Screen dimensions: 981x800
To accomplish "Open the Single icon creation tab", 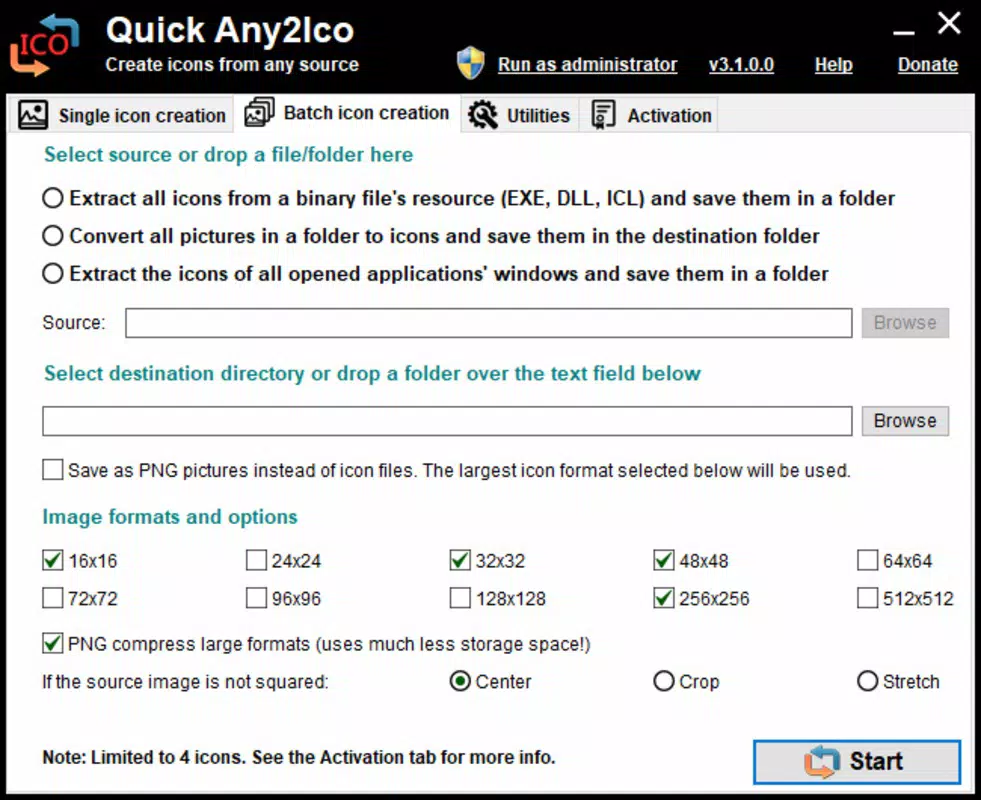I will [121, 115].
